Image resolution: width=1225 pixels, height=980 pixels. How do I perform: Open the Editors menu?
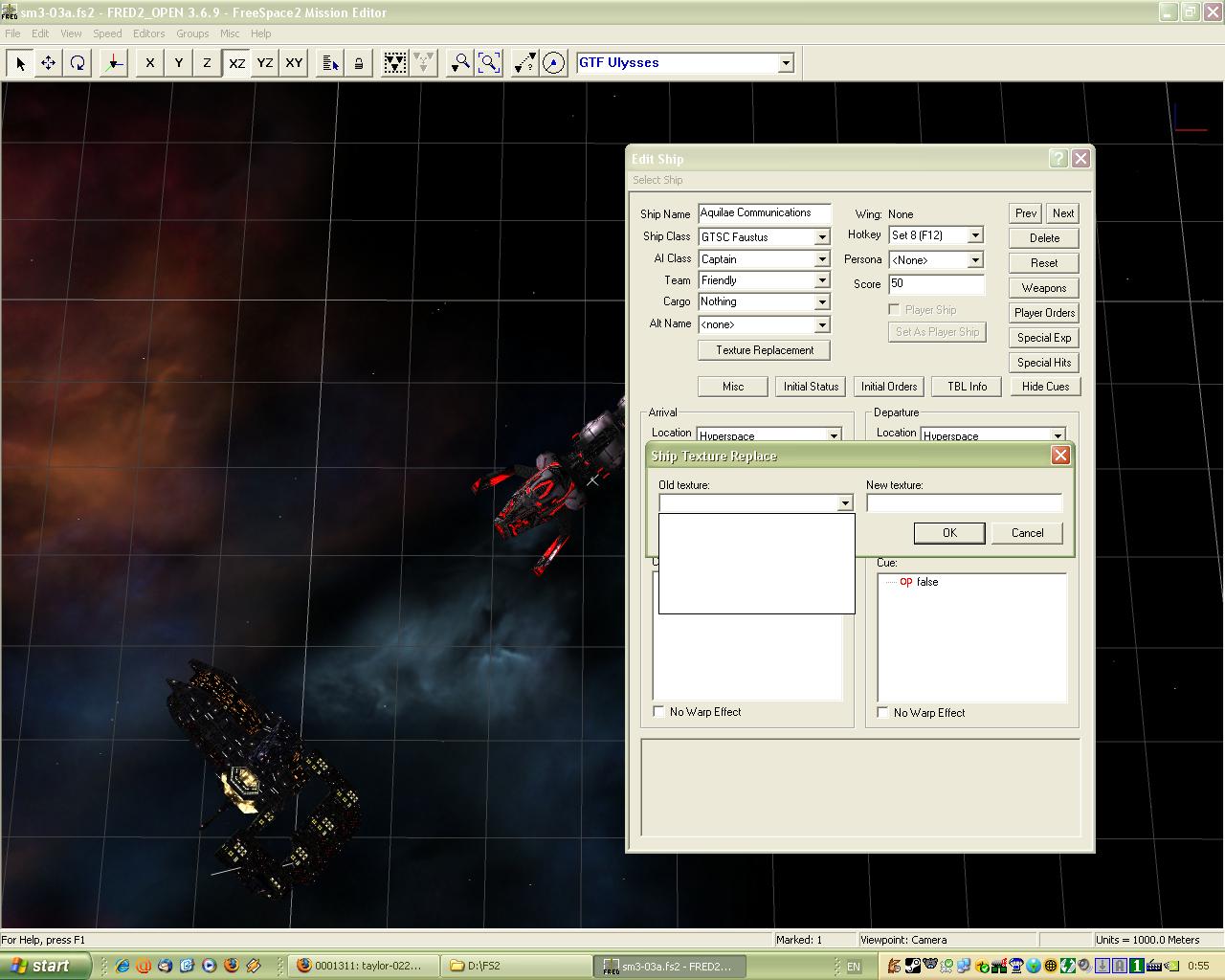(x=148, y=33)
